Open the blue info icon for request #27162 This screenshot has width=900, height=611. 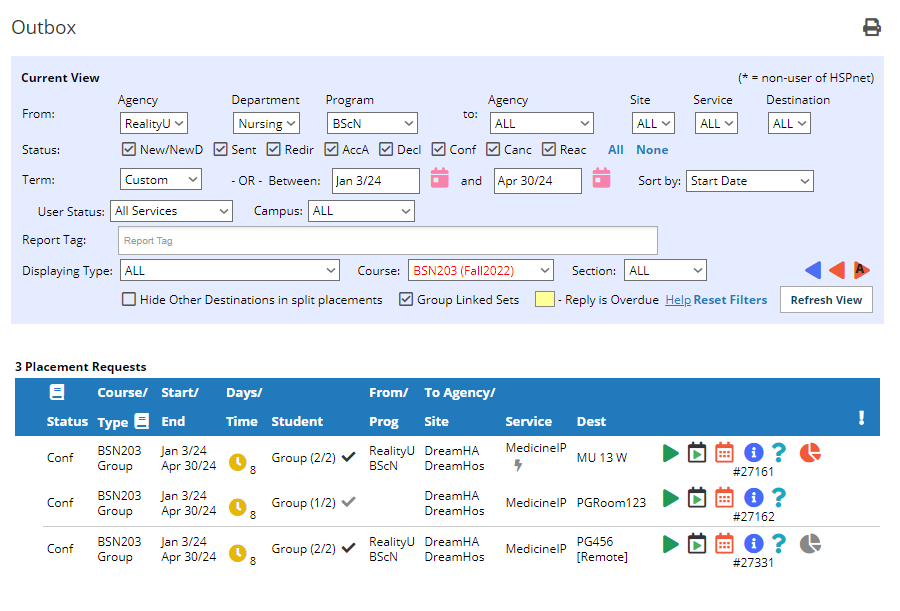[x=754, y=497]
